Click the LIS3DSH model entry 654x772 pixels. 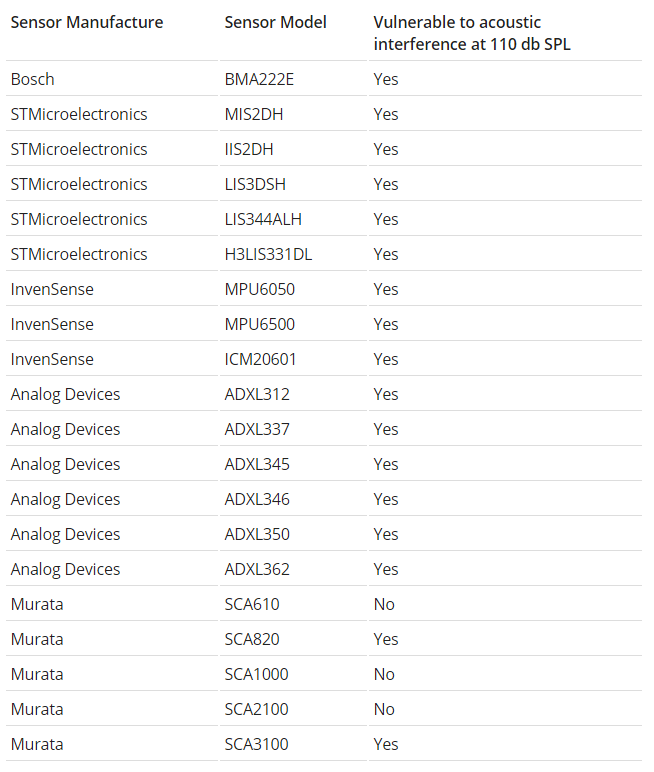coord(257,184)
